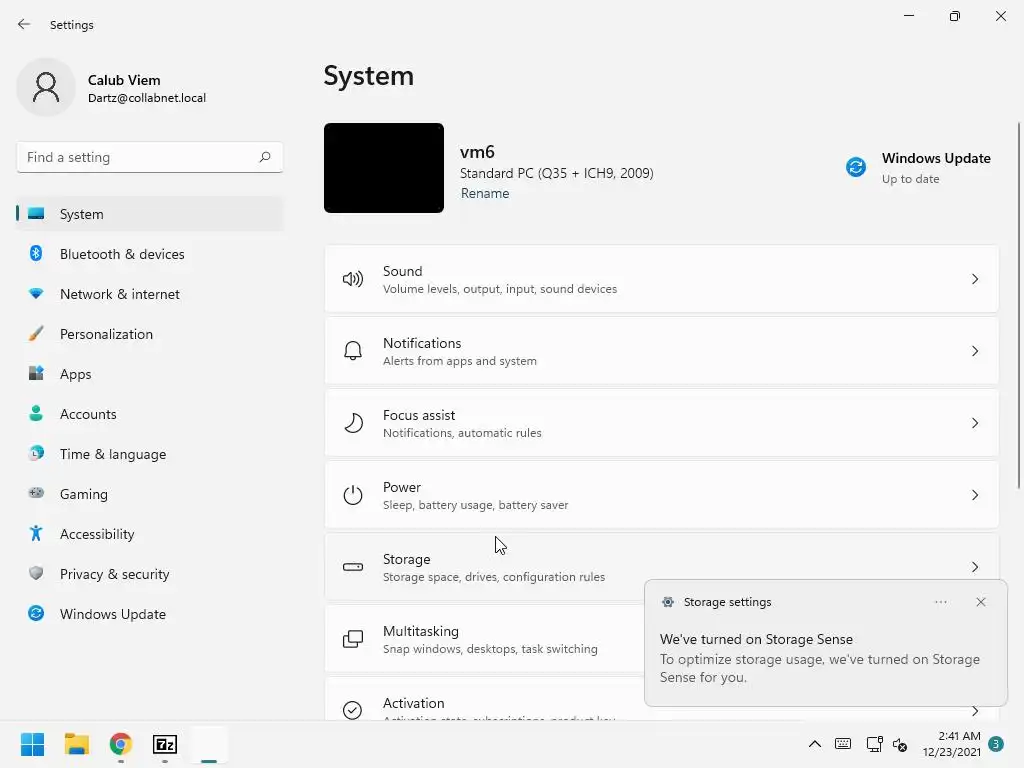Click the active Settings taskbar button
1024x768 pixels.
[x=209, y=744]
